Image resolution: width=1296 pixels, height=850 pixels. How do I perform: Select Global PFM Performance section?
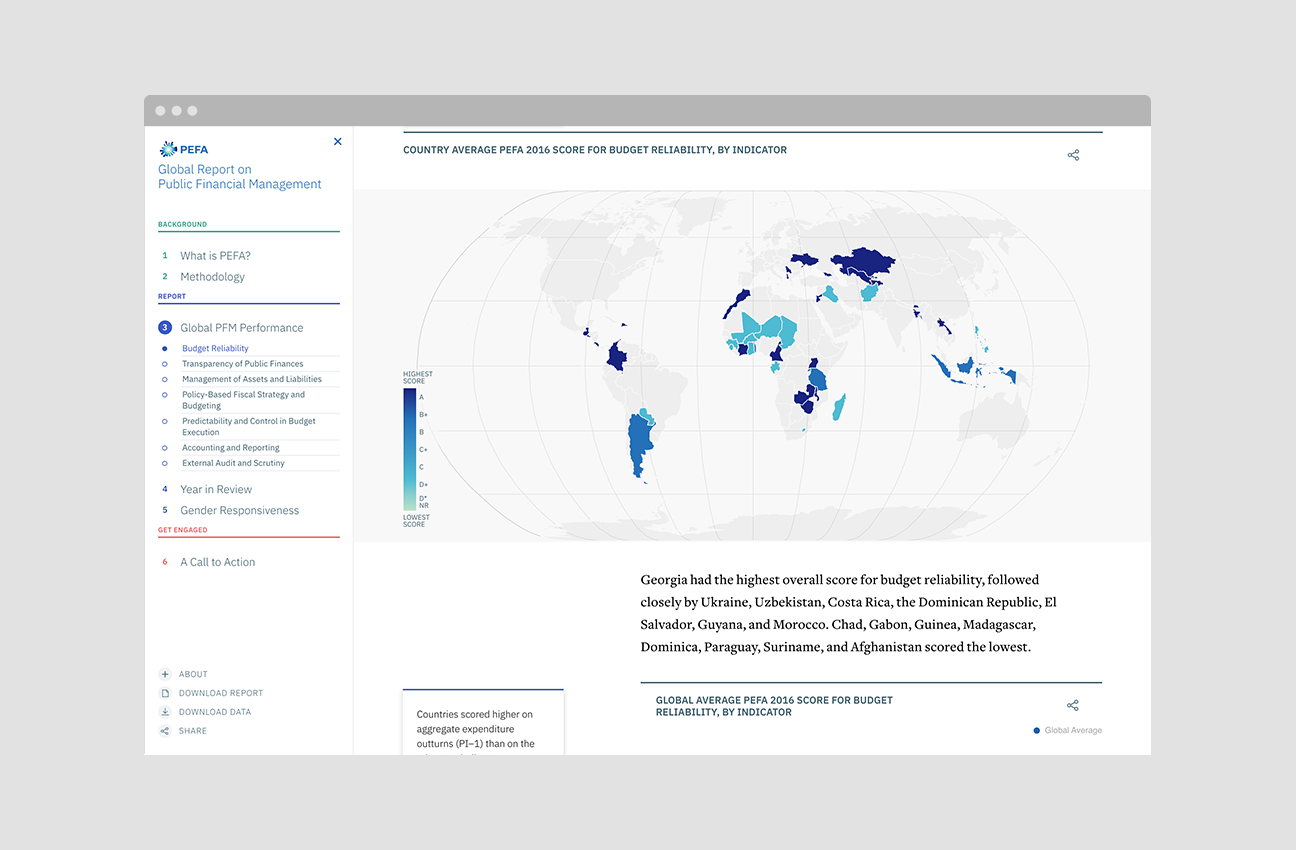pyautogui.click(x=241, y=328)
